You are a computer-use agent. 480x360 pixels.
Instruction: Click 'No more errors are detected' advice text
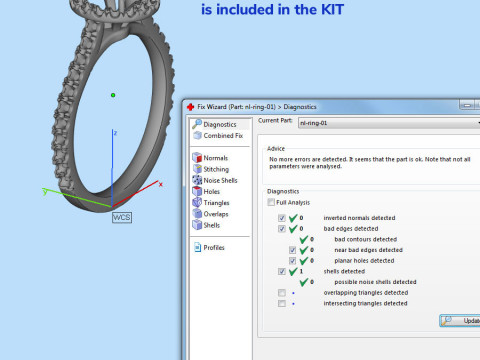[x=370, y=163]
